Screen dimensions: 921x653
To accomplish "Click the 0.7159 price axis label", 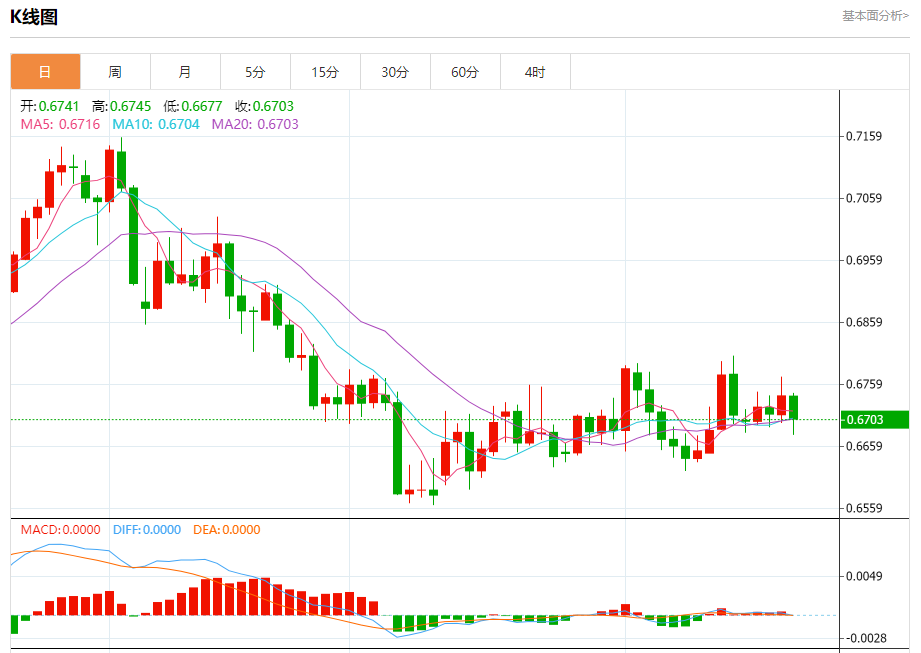I will 863,136.
